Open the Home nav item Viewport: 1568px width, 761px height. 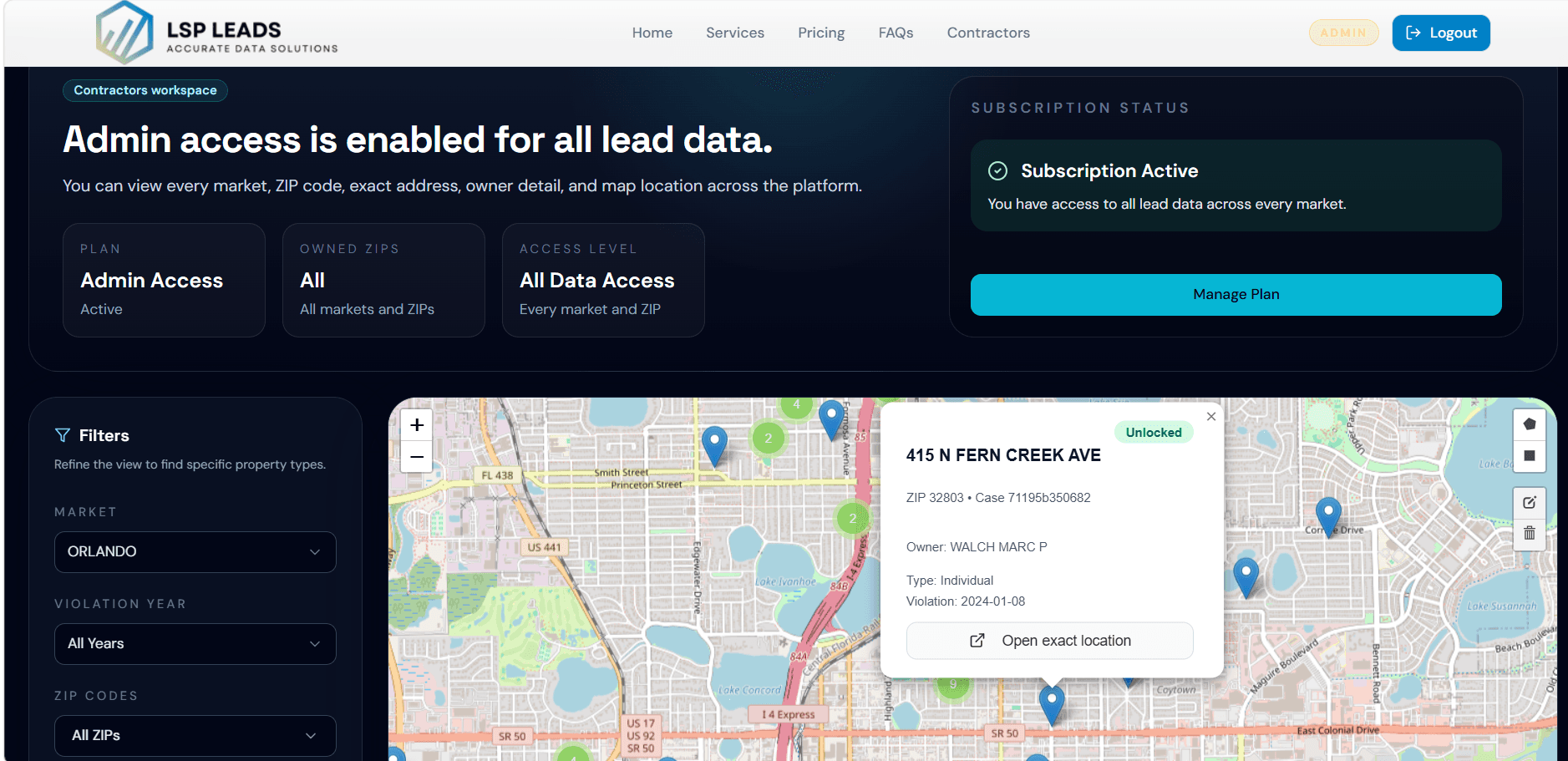tap(652, 33)
